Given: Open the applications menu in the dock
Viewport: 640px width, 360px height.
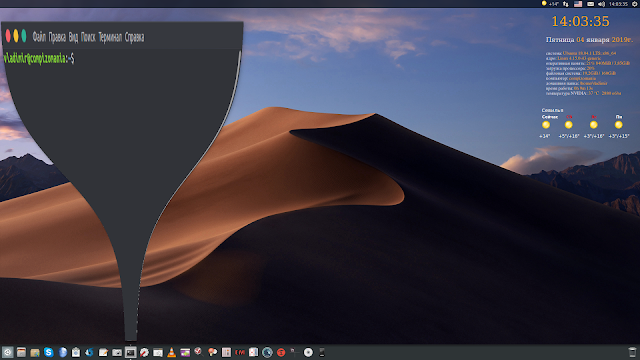Looking at the screenshot, I should coord(7,352).
